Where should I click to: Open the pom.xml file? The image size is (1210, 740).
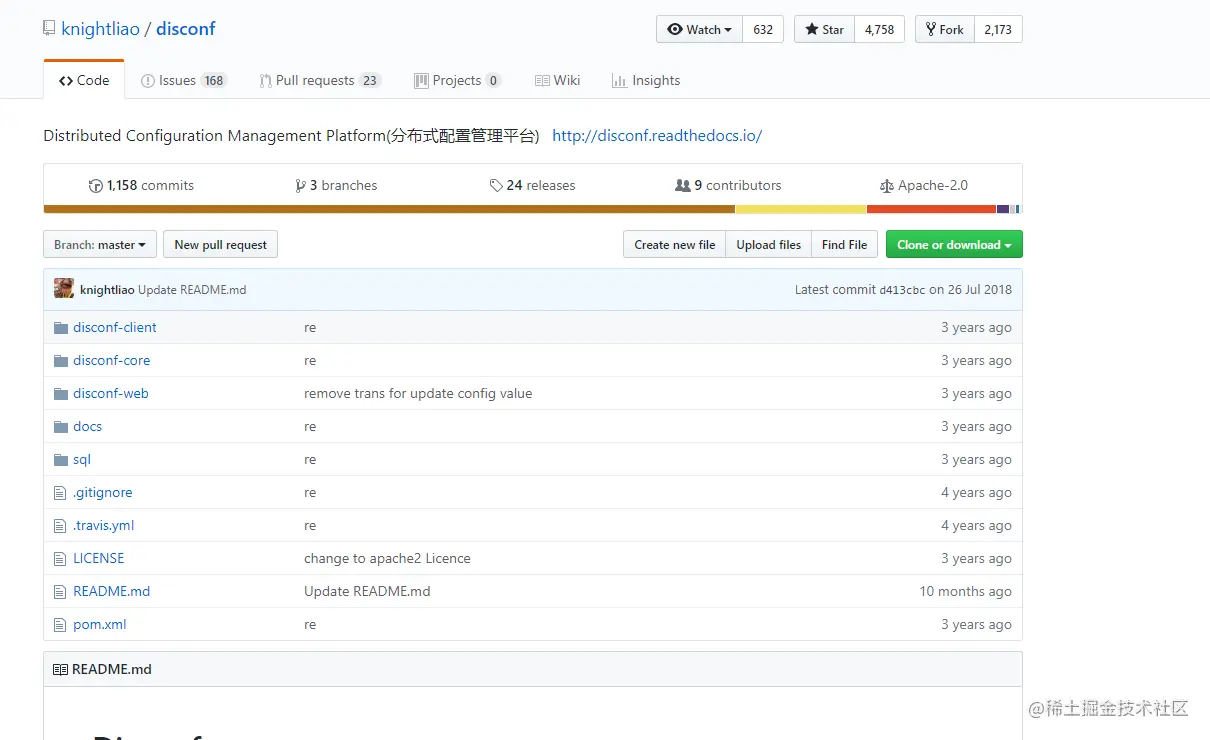click(x=100, y=624)
